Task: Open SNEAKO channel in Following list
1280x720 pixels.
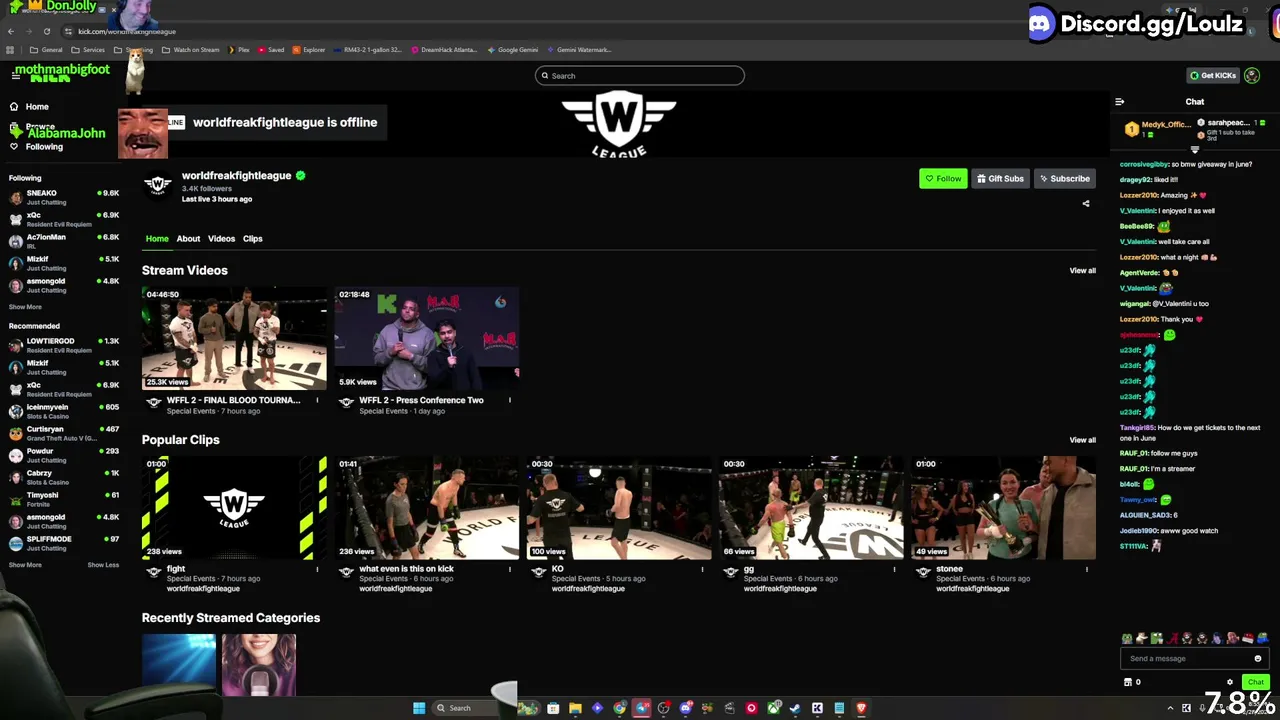Action: [63, 197]
